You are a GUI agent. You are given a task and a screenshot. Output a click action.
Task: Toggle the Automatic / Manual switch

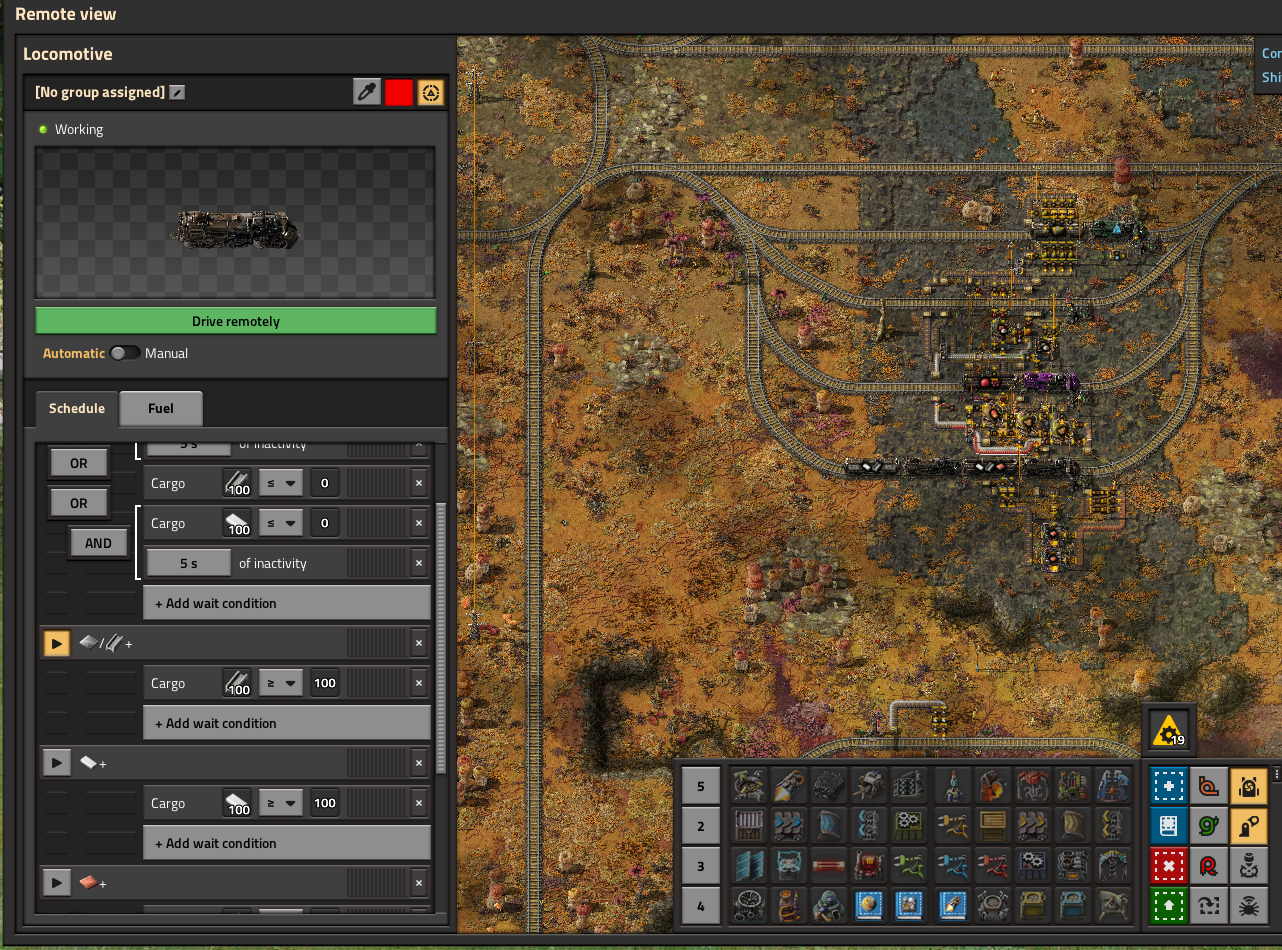click(x=125, y=353)
